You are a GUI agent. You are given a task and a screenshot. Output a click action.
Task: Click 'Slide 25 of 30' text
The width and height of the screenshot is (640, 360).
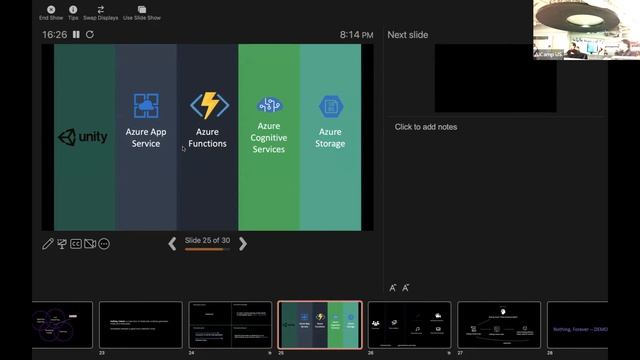tap(207, 240)
